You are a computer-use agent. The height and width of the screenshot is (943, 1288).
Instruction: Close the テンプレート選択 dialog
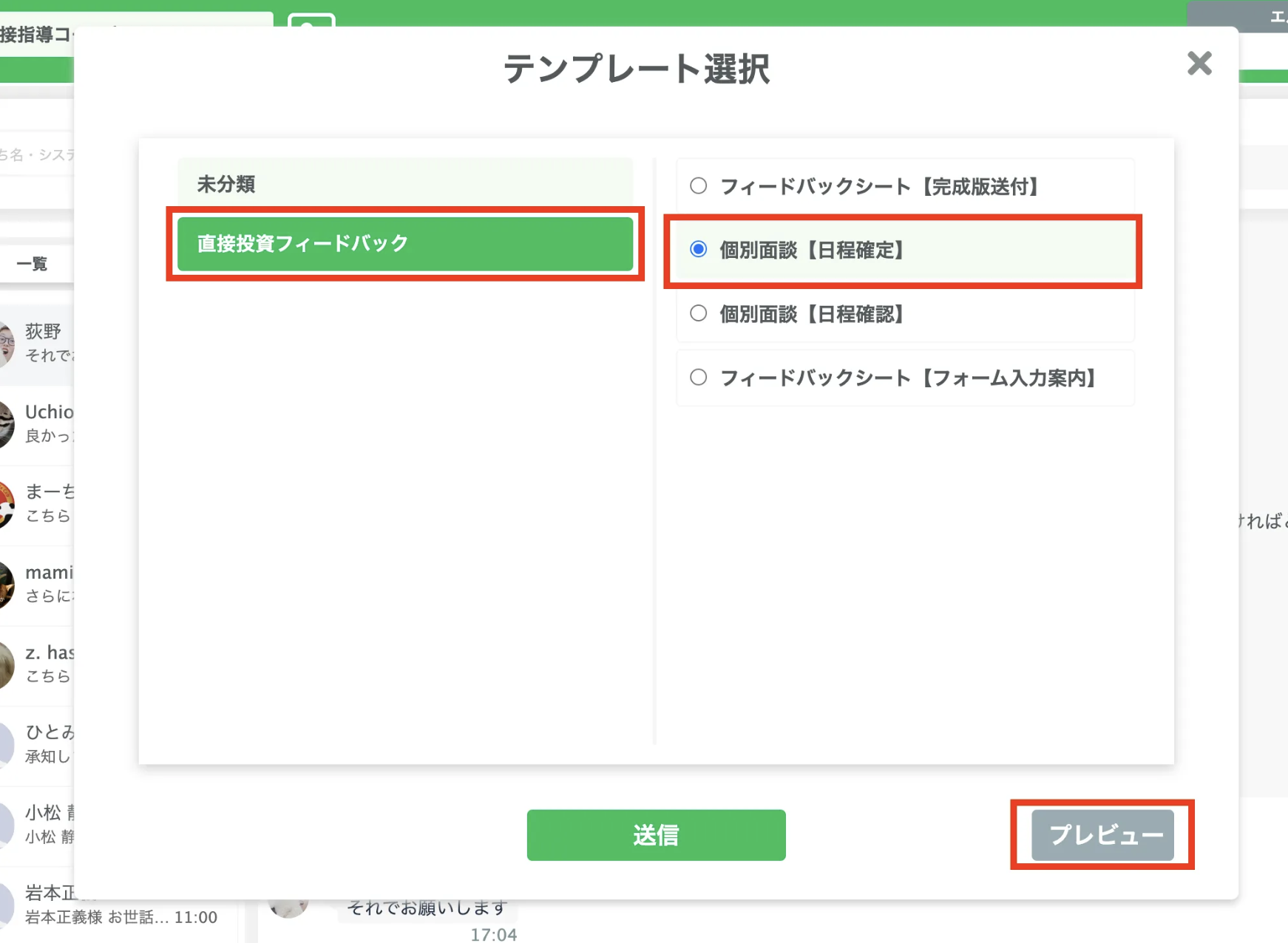[1199, 64]
